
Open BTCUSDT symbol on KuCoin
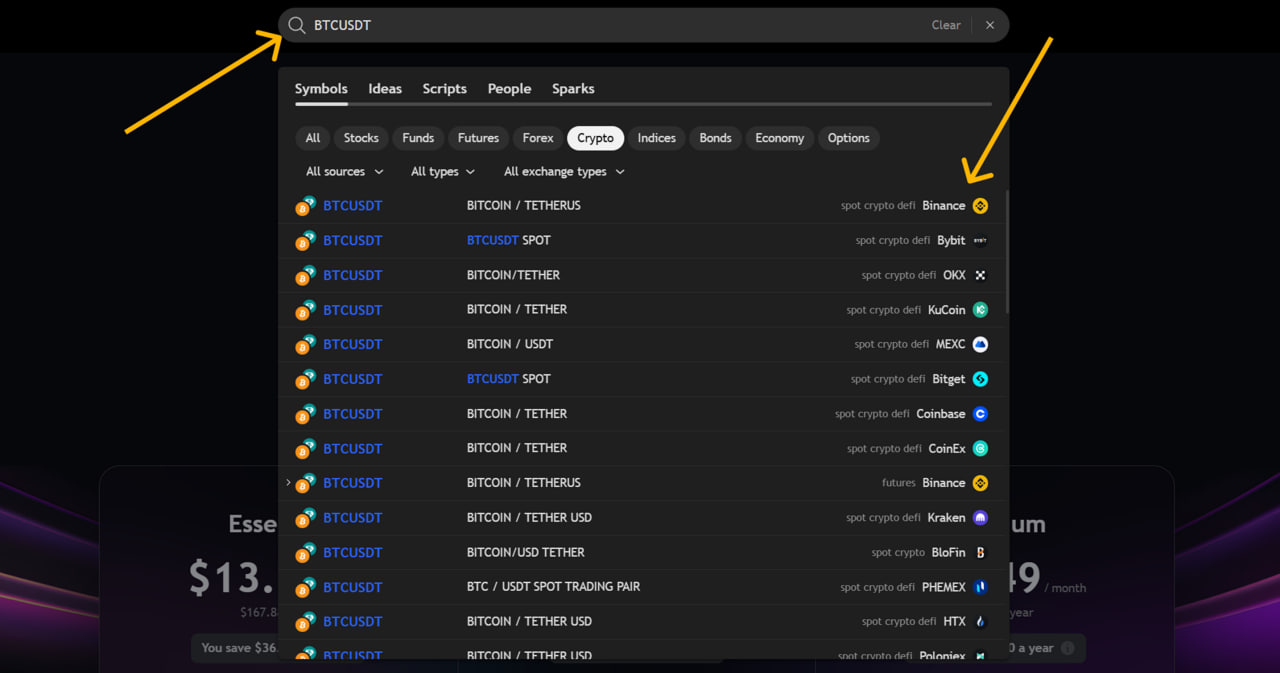pyautogui.click(x=353, y=310)
